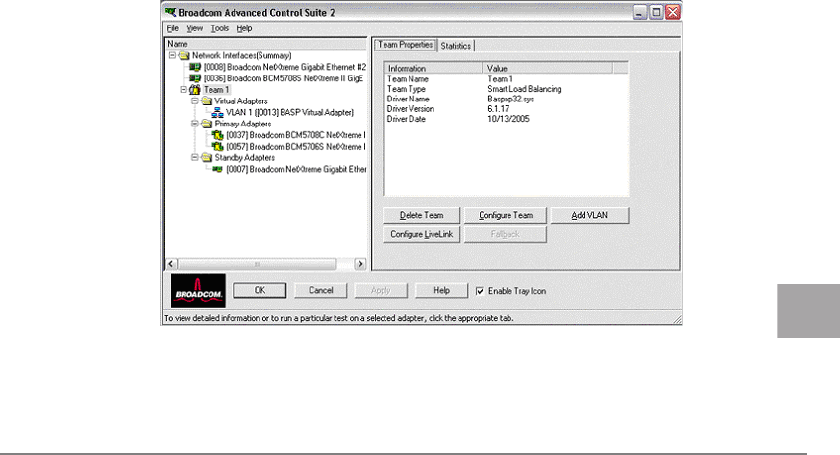Select the Virtual Adapters label
This screenshot has height=455, width=840.
[241, 101]
